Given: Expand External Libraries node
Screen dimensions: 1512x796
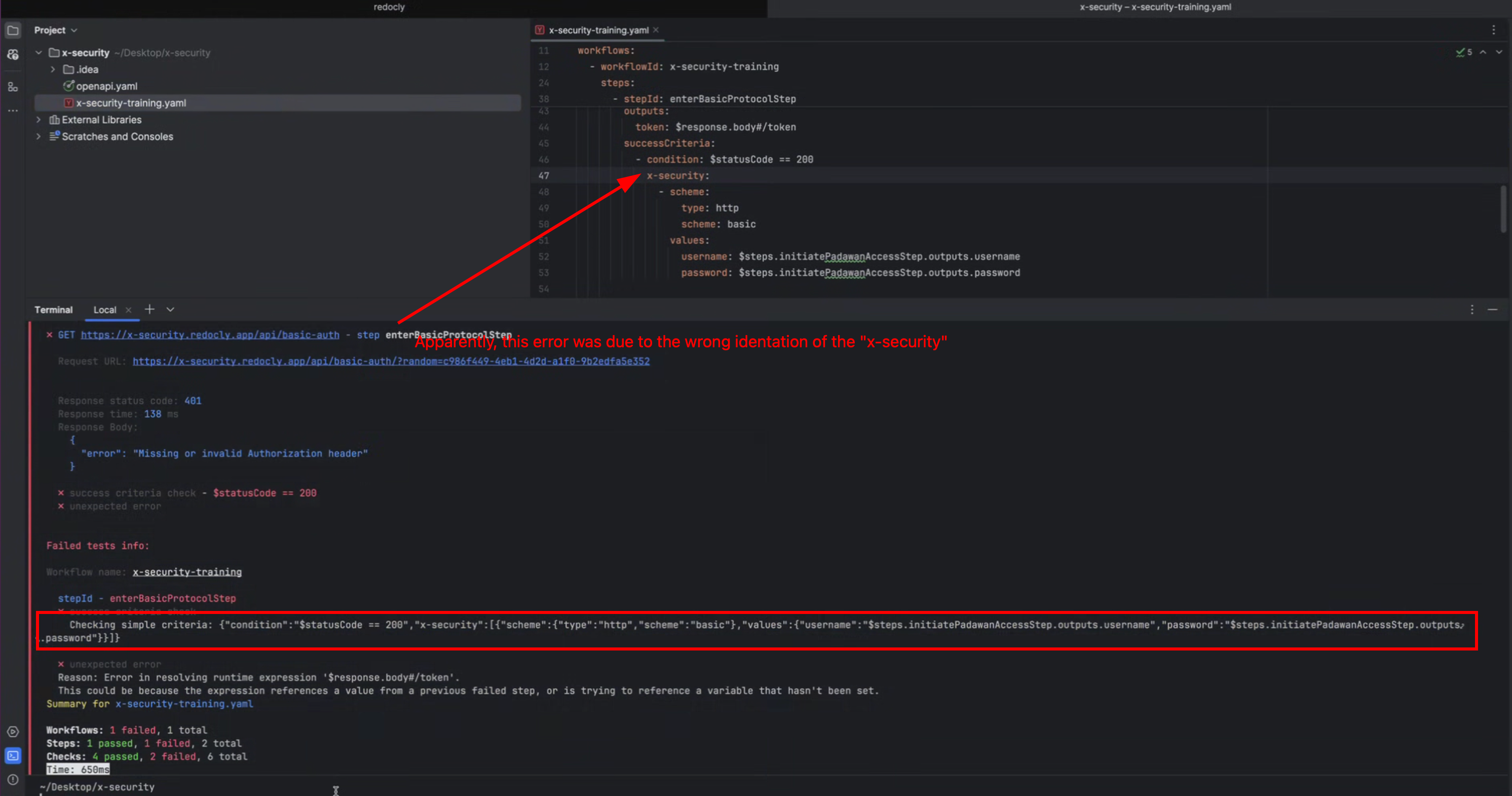Looking at the screenshot, I should coord(39,120).
